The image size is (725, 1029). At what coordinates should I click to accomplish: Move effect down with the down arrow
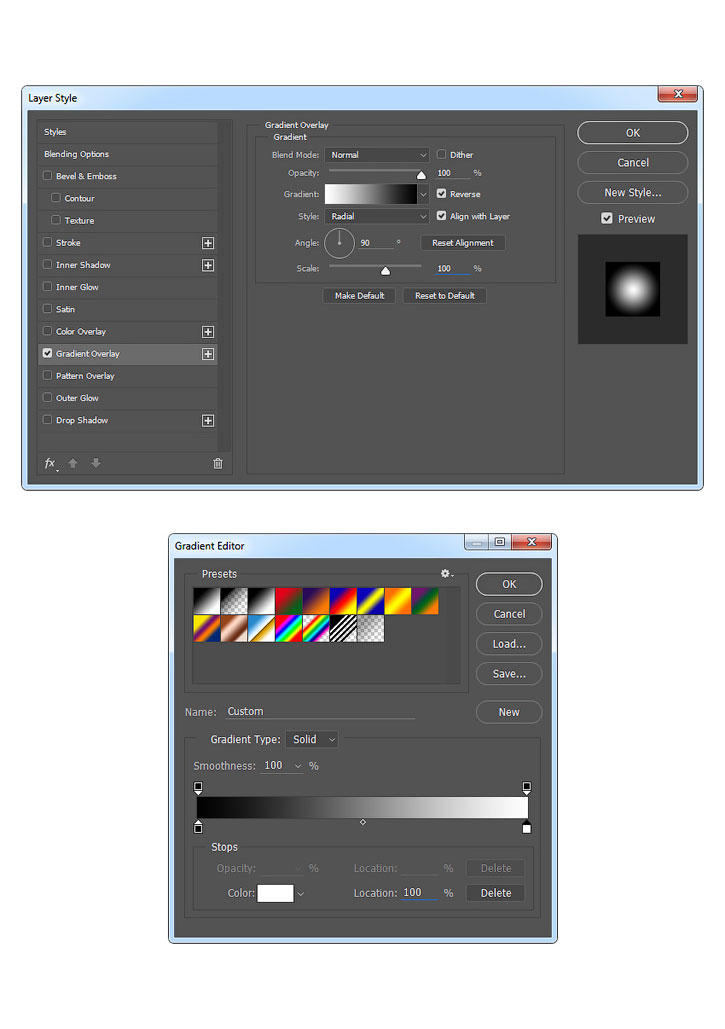tap(96, 463)
